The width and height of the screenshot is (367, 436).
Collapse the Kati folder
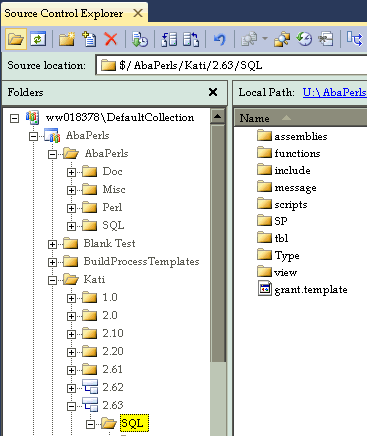pyautogui.click(x=52, y=280)
